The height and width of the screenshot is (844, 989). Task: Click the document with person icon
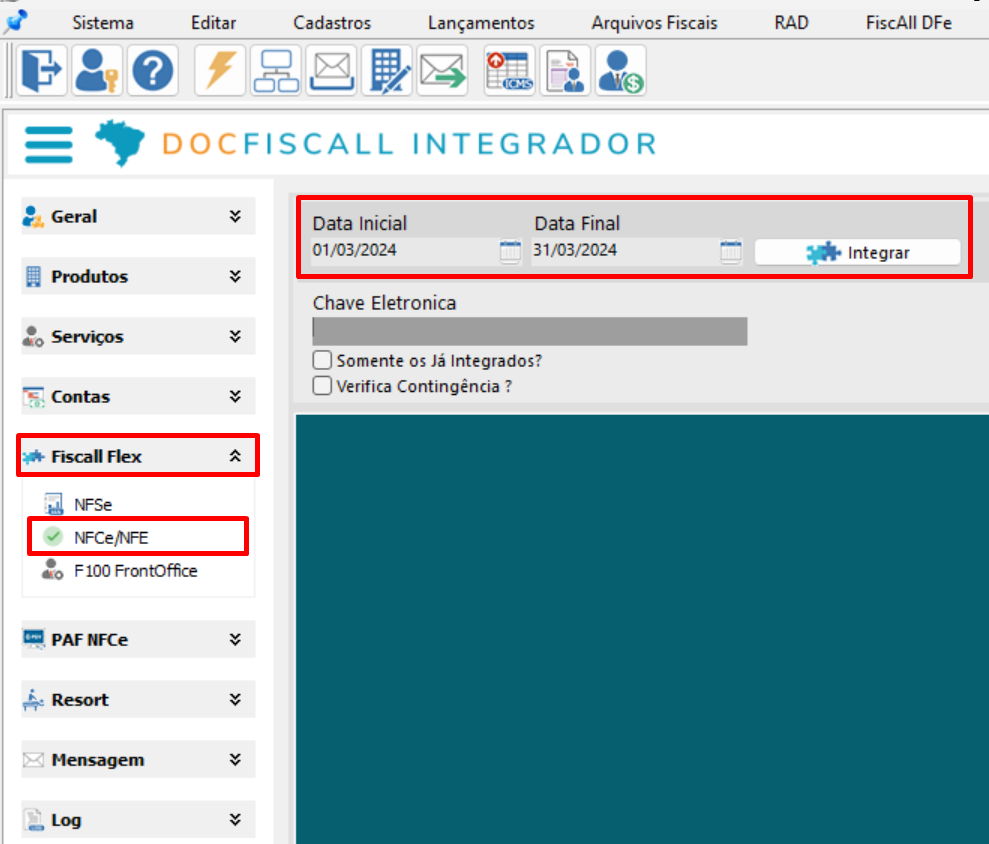(x=565, y=70)
